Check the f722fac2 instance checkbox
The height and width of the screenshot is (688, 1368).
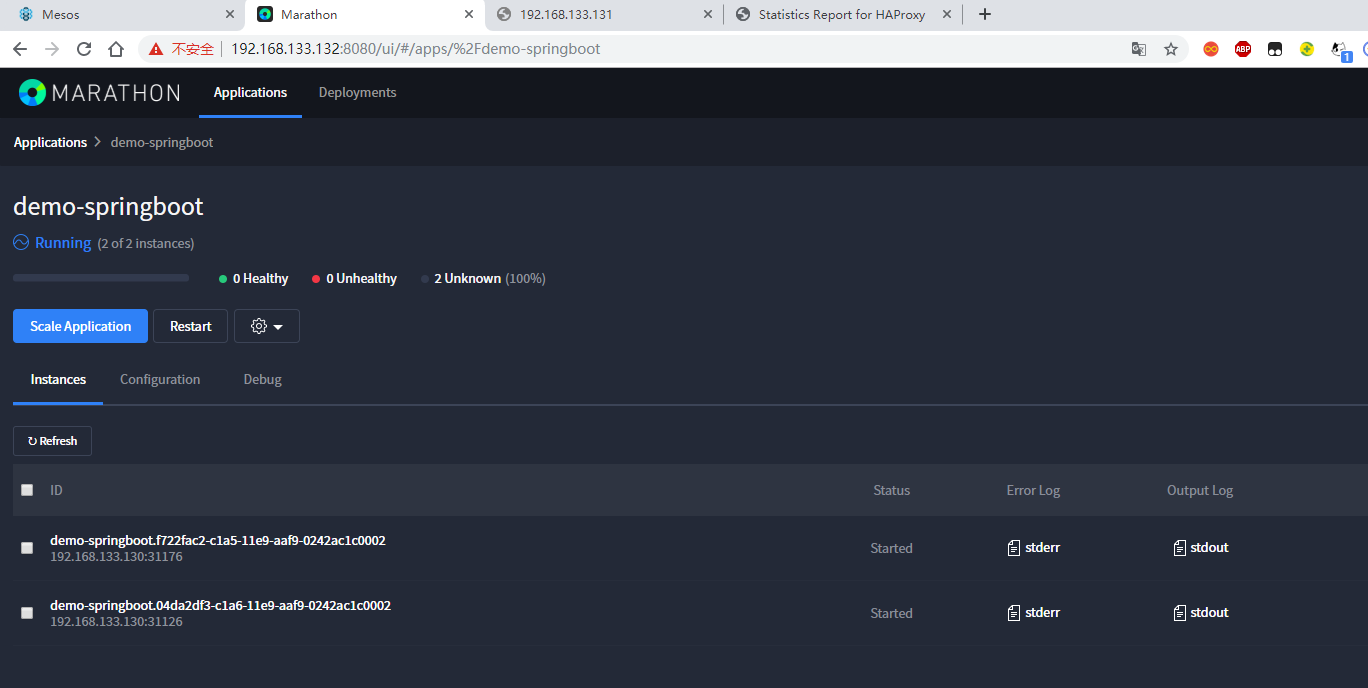point(27,548)
